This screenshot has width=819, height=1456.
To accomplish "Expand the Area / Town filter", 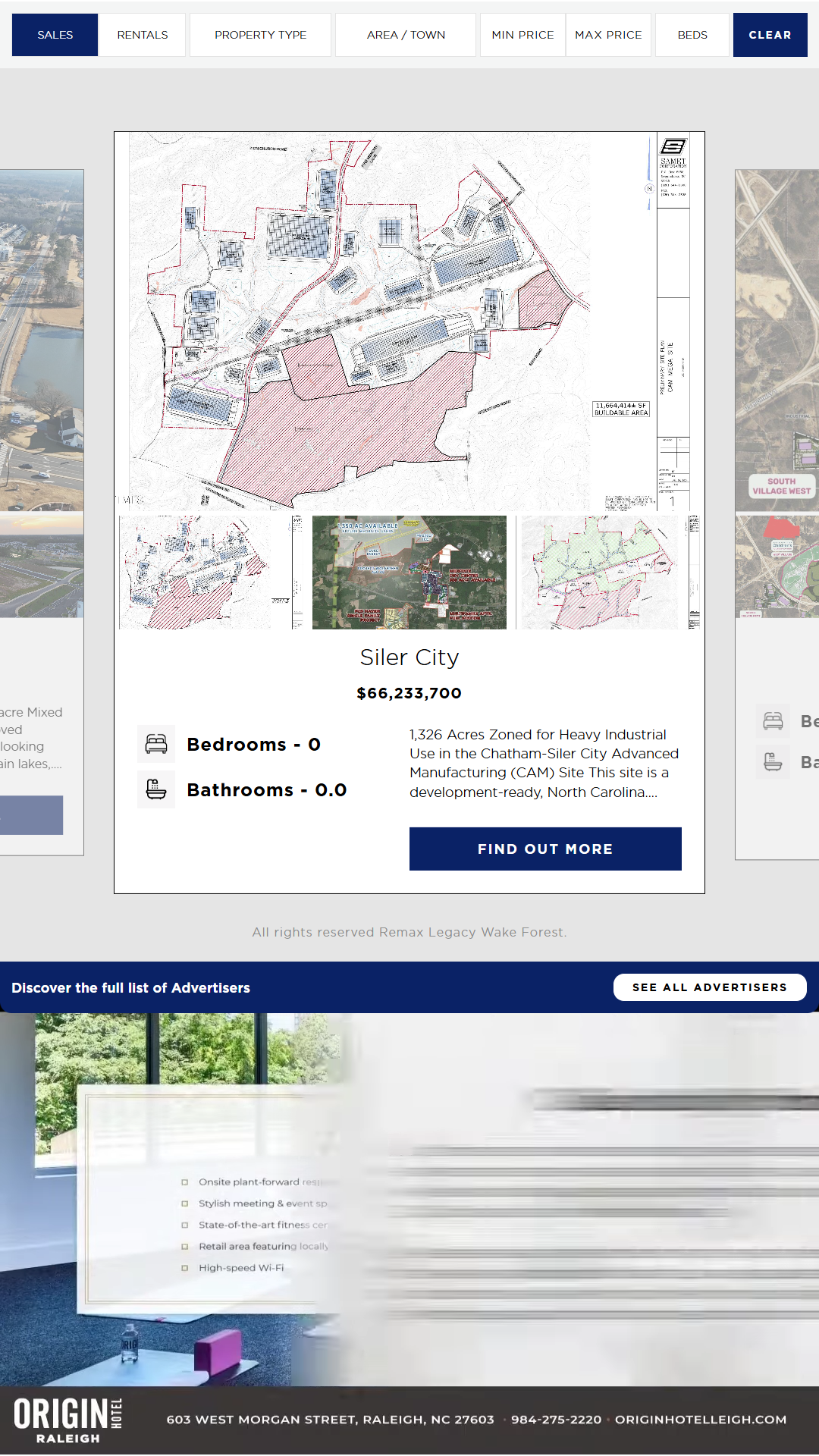I will coord(406,35).
